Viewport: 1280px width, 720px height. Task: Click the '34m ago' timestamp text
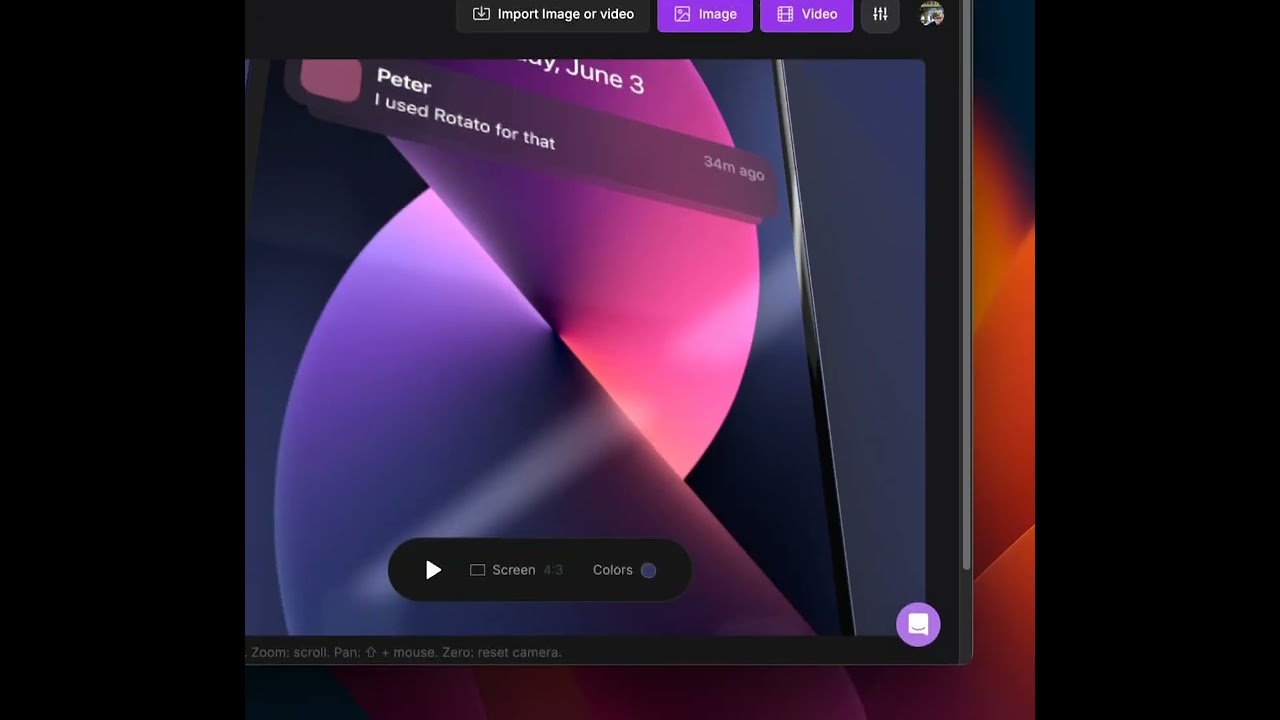click(734, 168)
